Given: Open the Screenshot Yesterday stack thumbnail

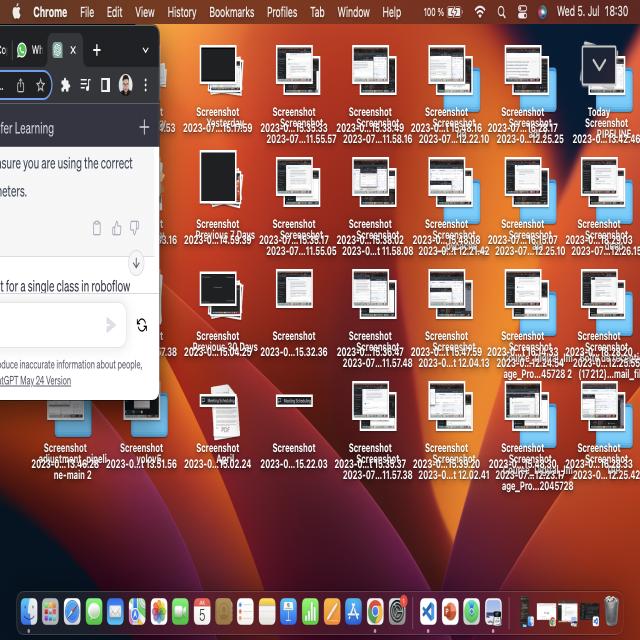Looking at the screenshot, I should (217, 67).
